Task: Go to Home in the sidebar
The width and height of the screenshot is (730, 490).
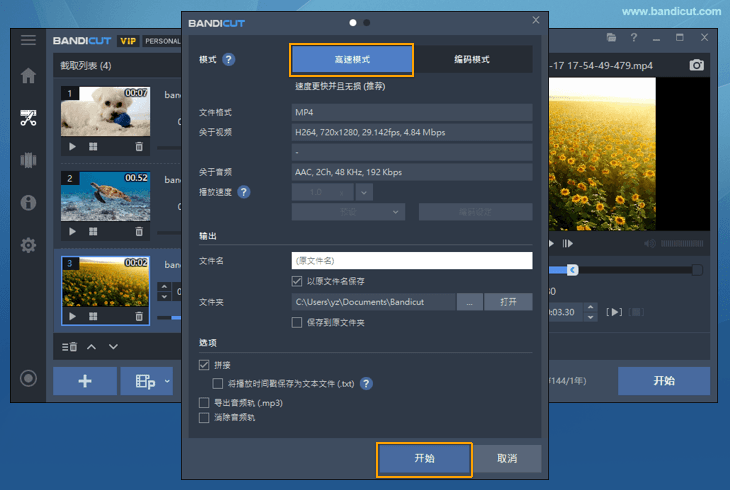Action: pos(28,75)
